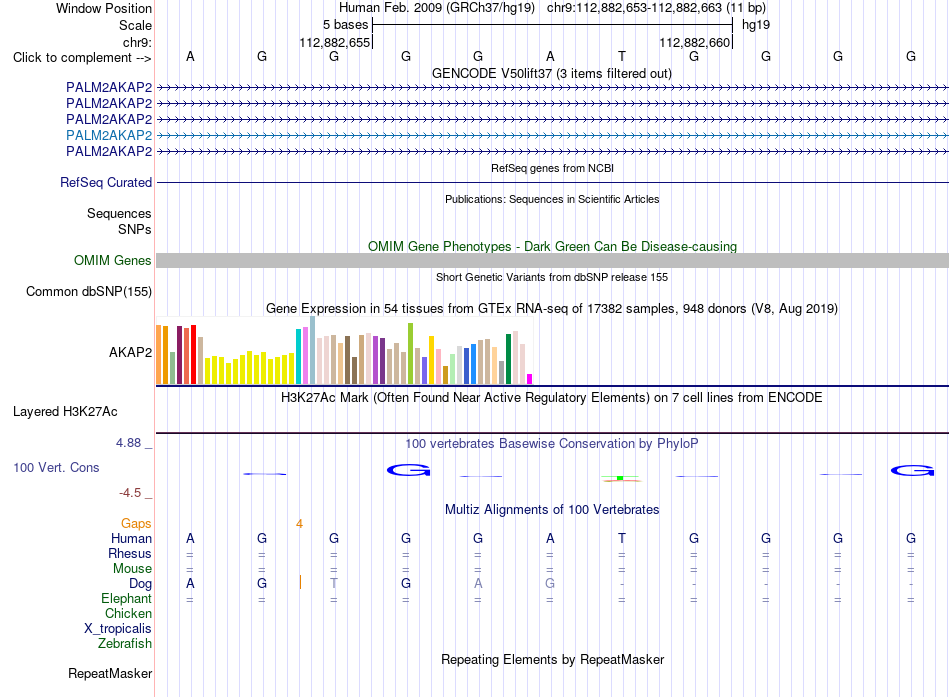The height and width of the screenshot is (697, 950).
Task: Click the GENCODE V50lift37 track title
Action: pyautogui.click(x=551, y=73)
